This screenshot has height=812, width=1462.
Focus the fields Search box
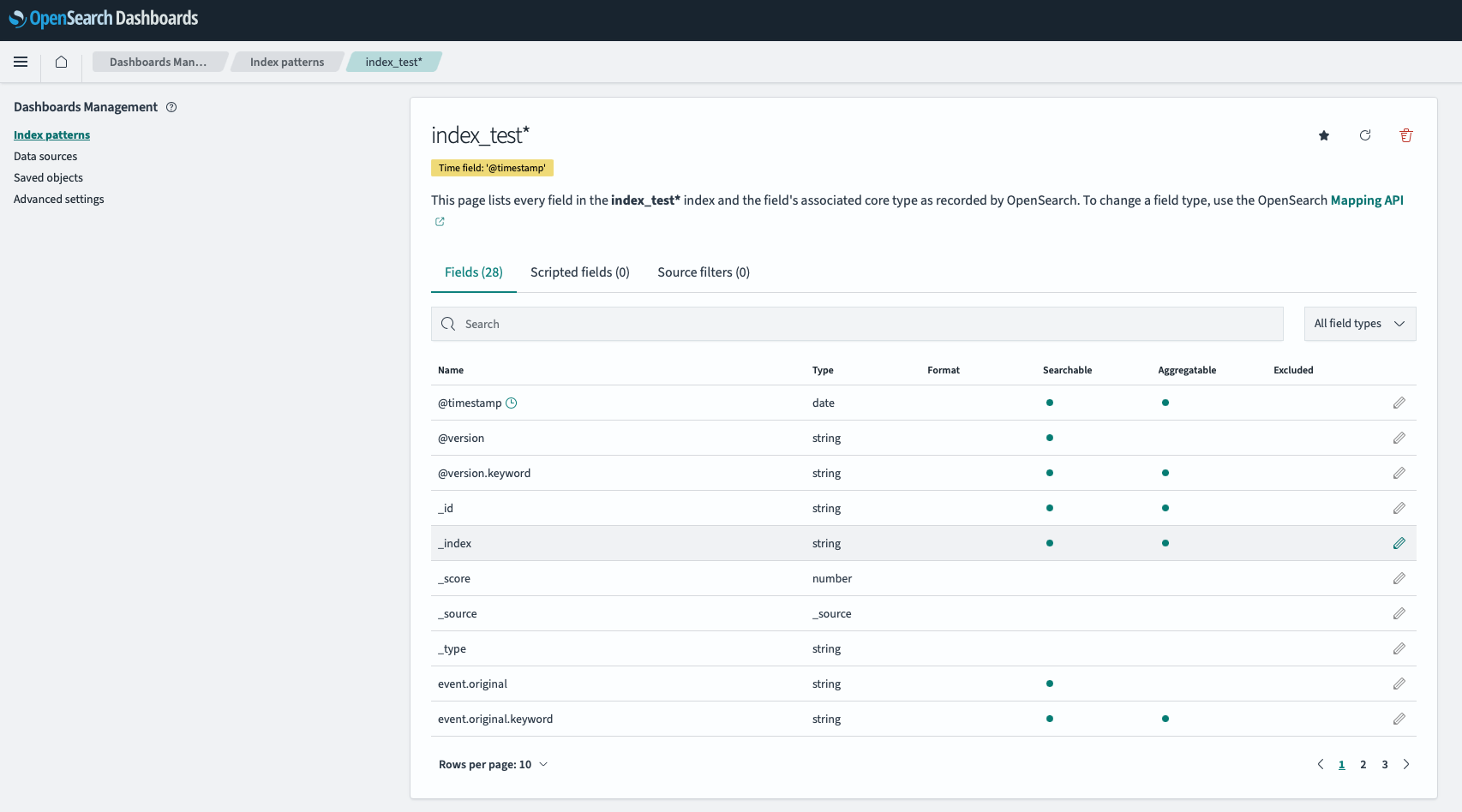857,324
